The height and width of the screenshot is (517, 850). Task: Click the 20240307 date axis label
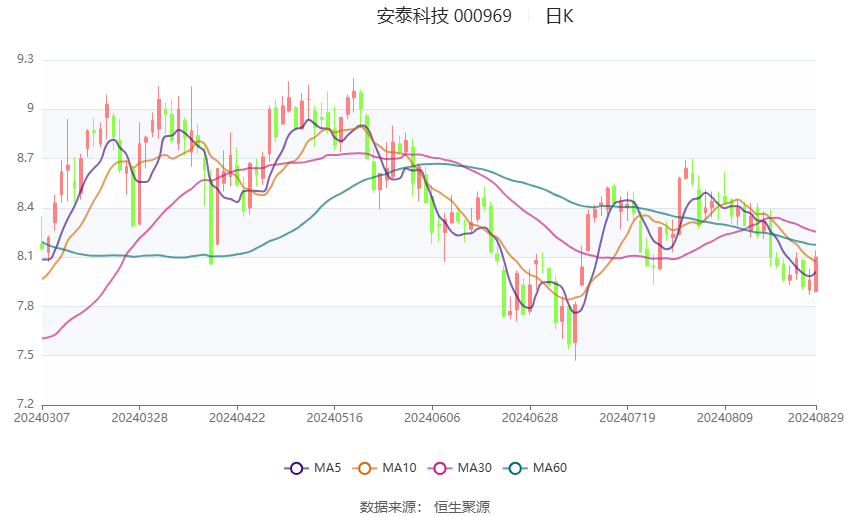click(x=42, y=418)
